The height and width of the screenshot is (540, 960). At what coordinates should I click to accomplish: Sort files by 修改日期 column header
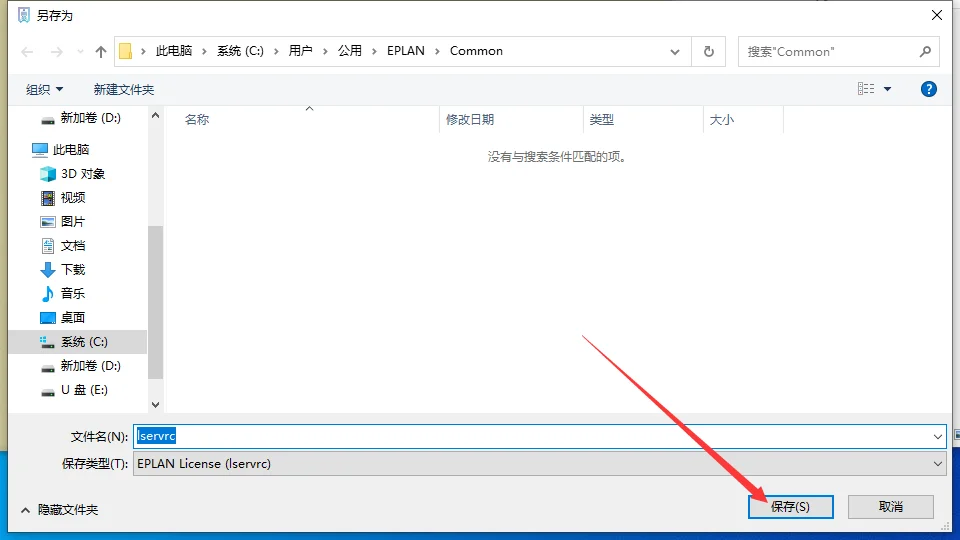coord(470,120)
